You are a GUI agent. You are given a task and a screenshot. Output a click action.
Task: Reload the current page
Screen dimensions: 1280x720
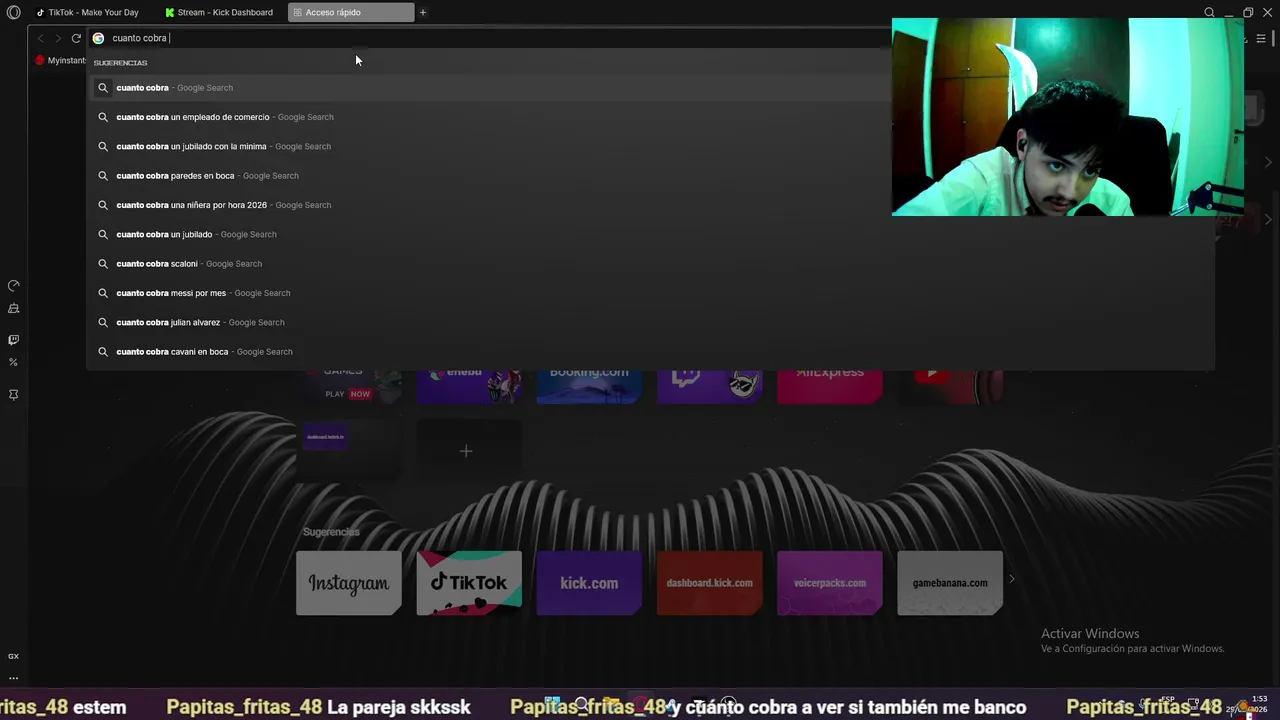click(76, 38)
